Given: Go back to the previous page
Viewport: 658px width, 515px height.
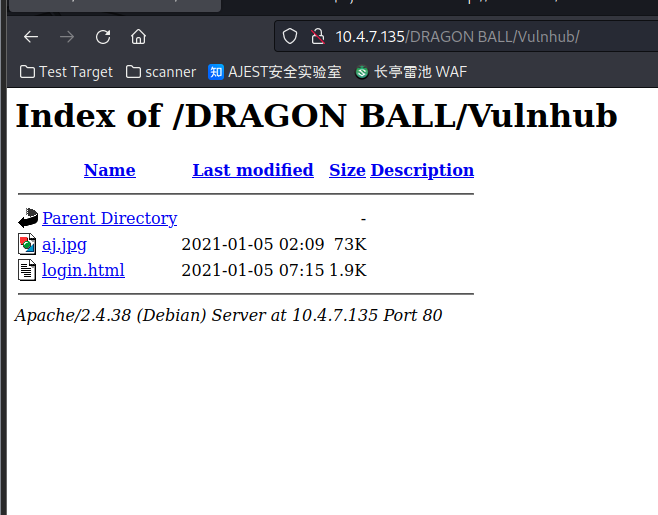Looking at the screenshot, I should coord(31,37).
